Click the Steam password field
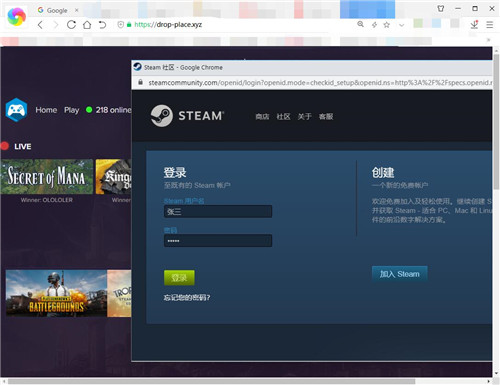 218,240
